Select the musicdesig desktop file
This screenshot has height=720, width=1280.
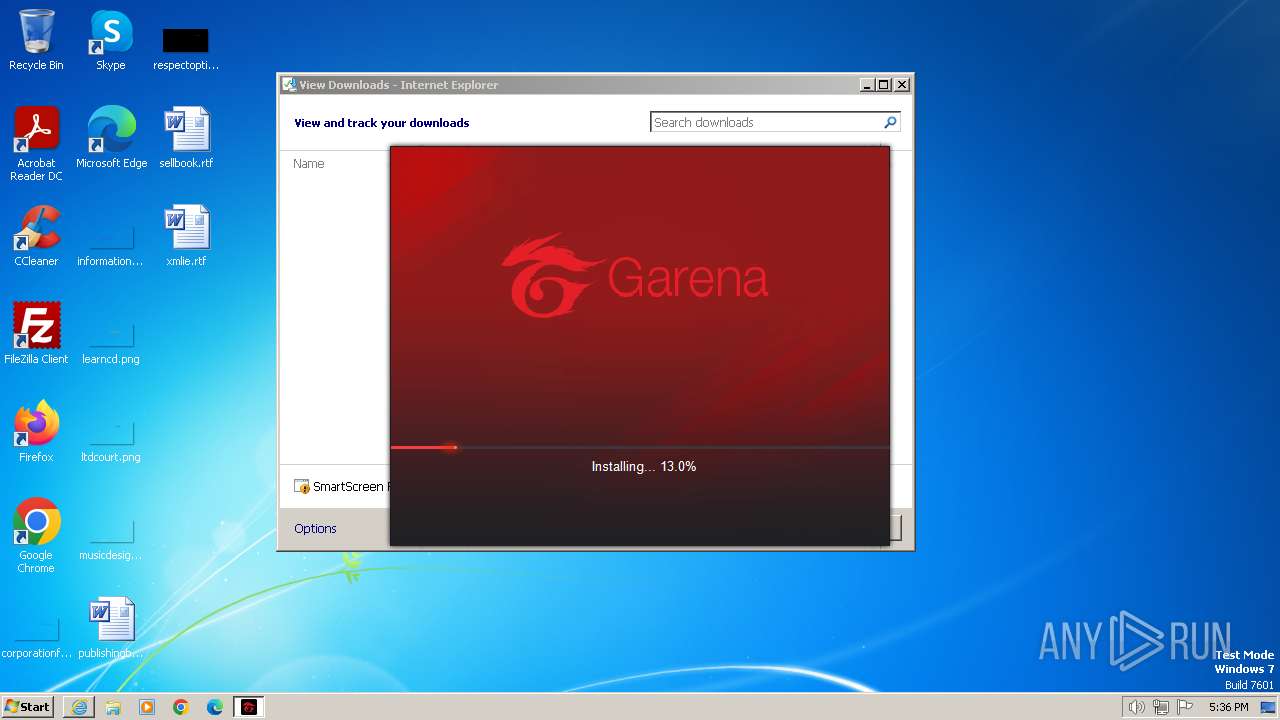[x=110, y=538]
